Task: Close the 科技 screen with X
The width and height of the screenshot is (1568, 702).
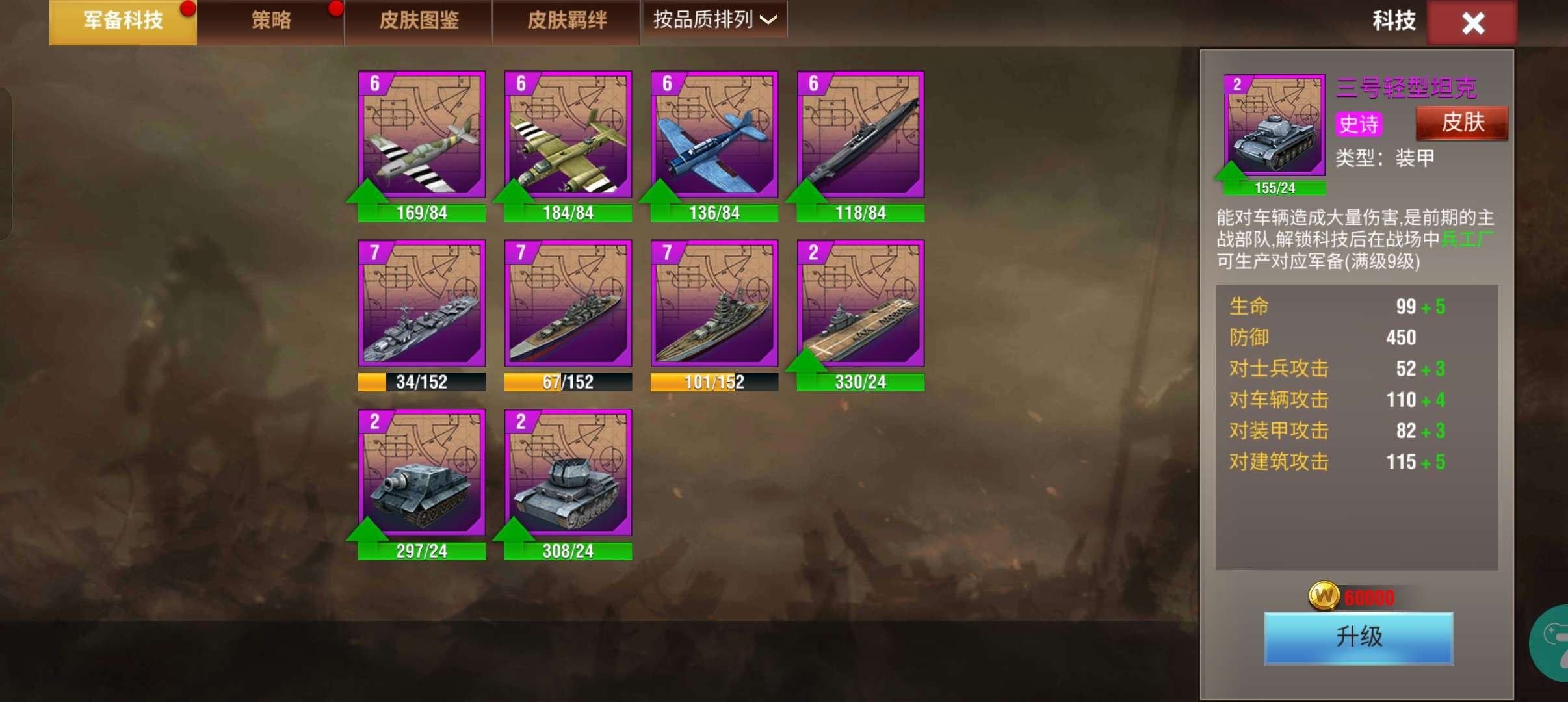Action: coord(1472,23)
